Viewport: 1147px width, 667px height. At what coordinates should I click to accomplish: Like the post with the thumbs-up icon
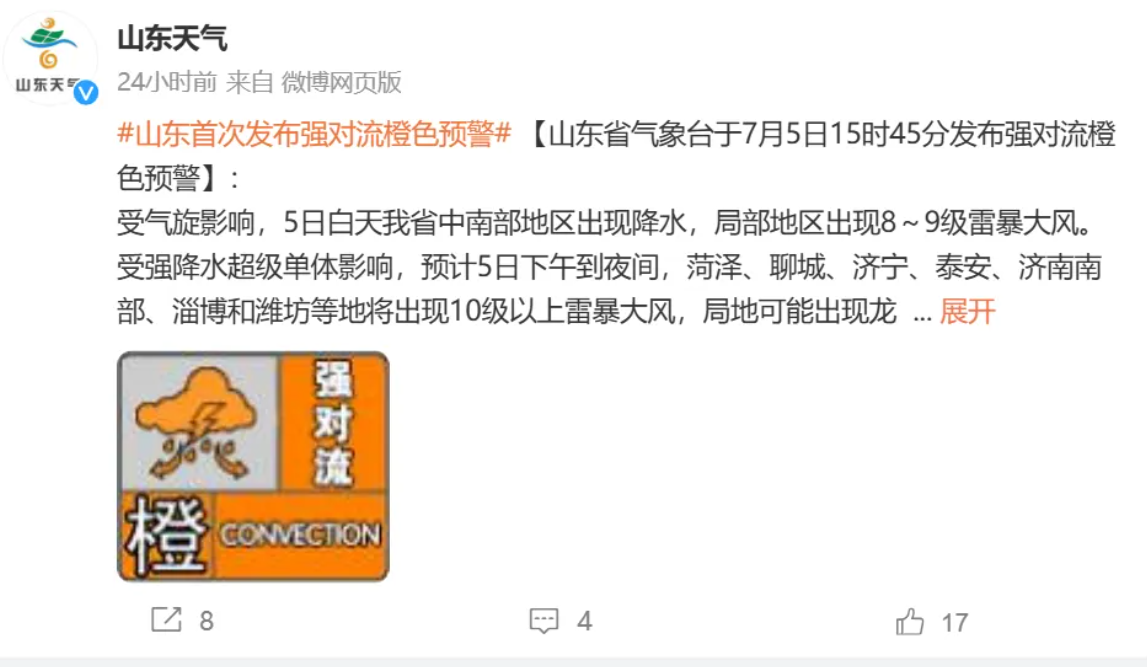(x=909, y=622)
